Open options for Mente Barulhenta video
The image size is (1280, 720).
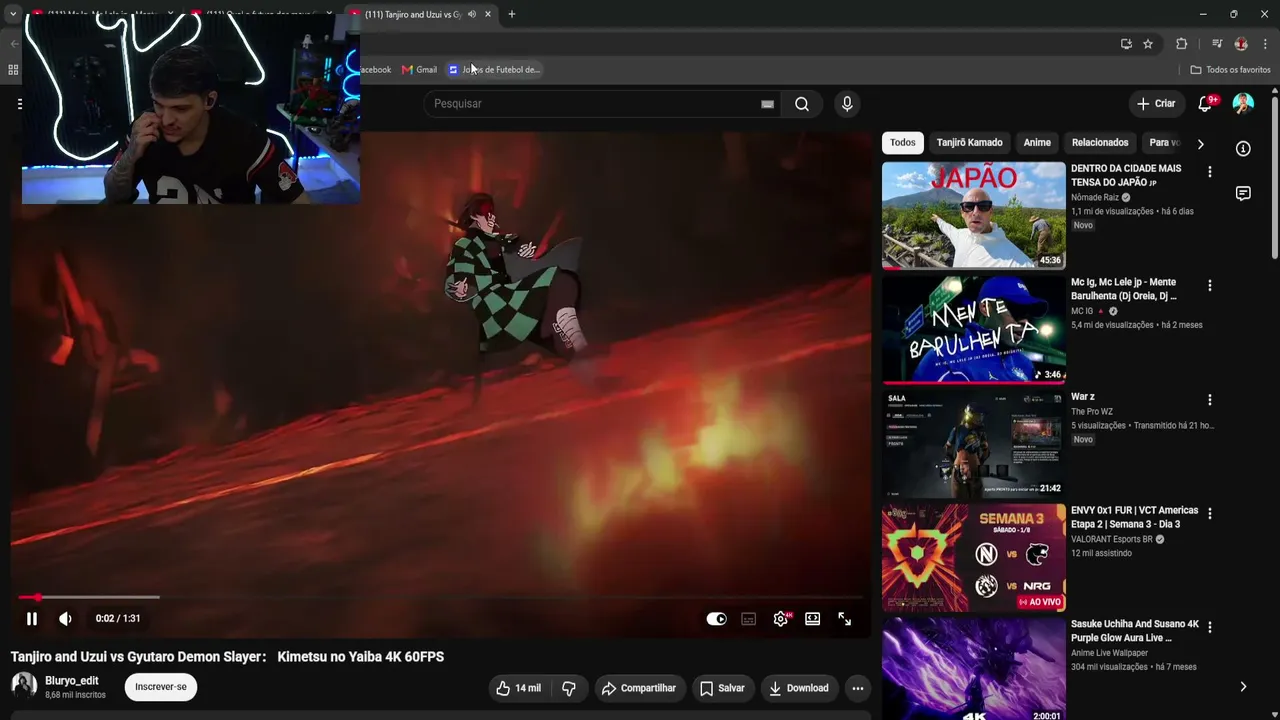coord(1210,286)
